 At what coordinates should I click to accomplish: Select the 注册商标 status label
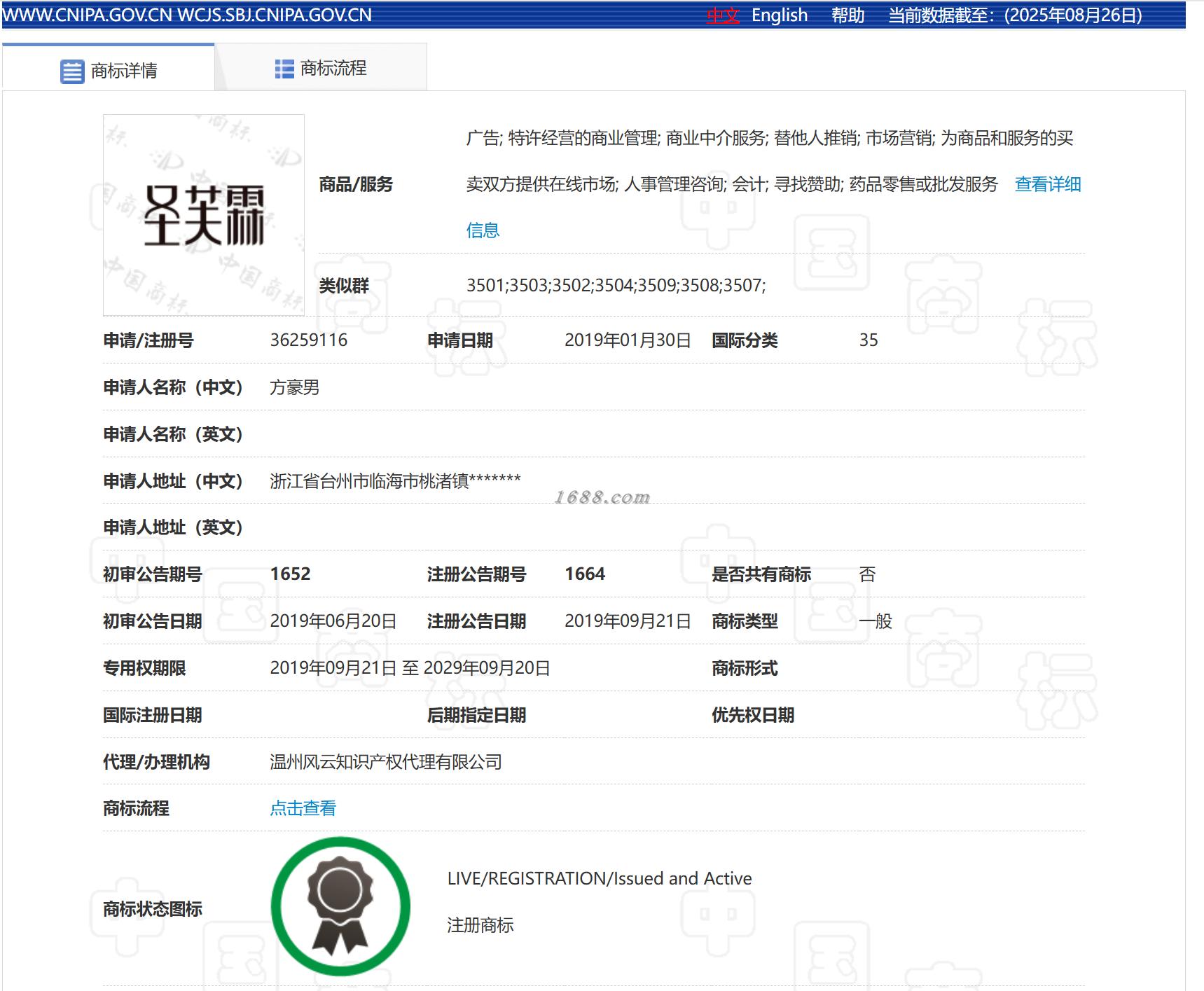pos(480,925)
